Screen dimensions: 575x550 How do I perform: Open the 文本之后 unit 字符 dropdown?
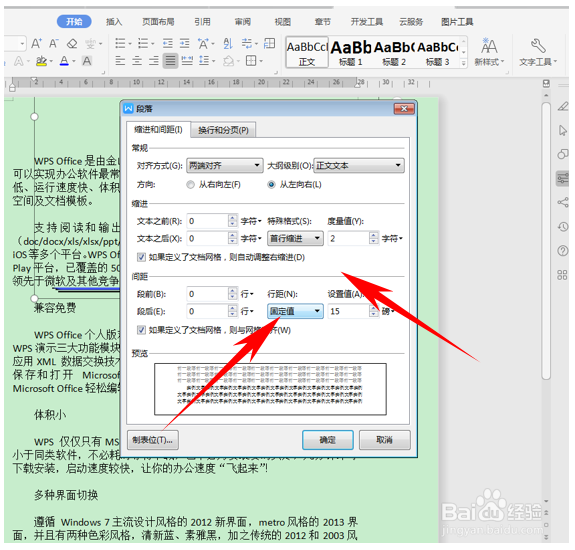(x=251, y=239)
